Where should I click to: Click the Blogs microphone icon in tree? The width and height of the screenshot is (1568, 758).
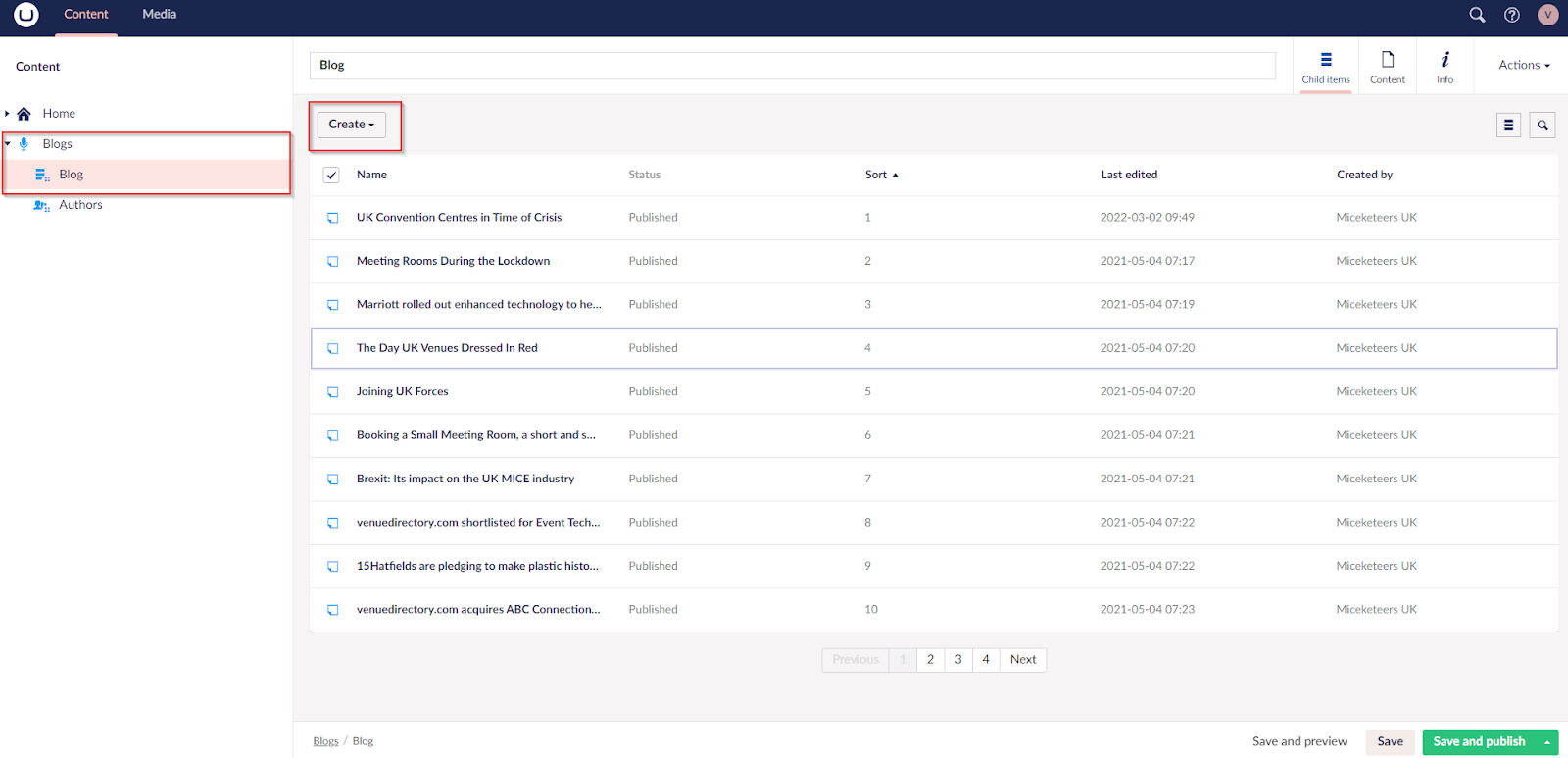[24, 144]
